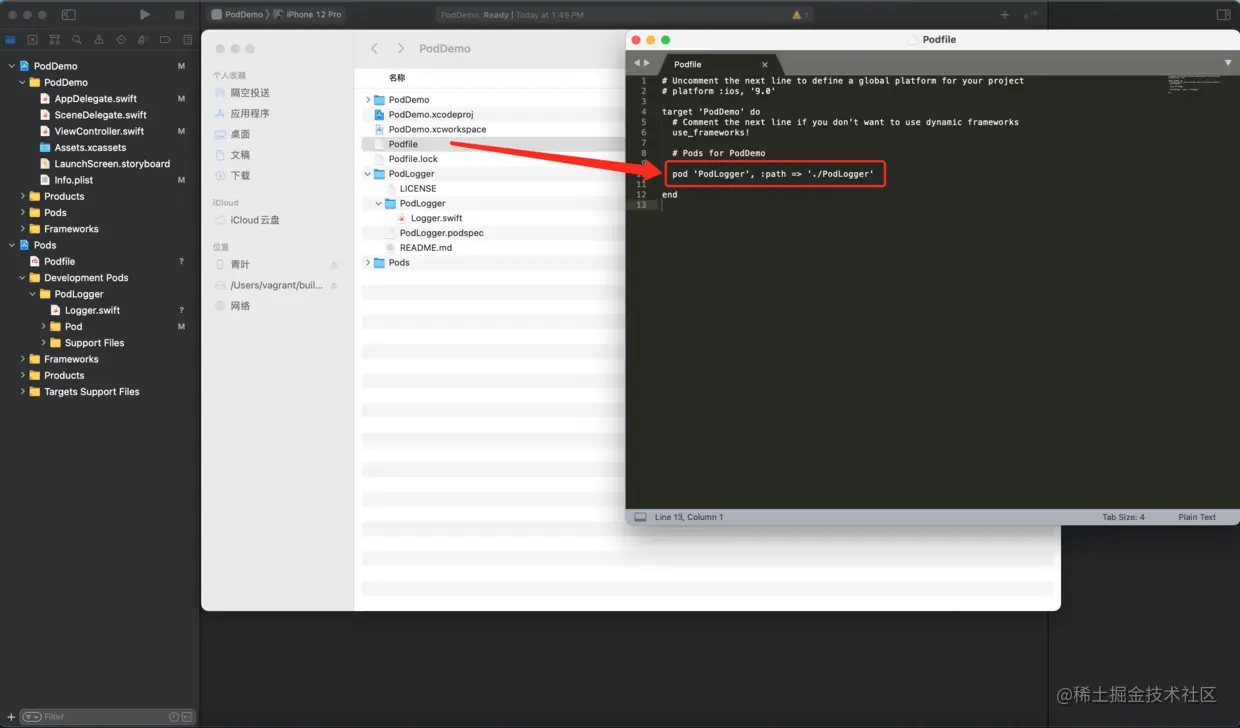
Task: Click the 名称 column header in Finder
Action: [x=397, y=77]
